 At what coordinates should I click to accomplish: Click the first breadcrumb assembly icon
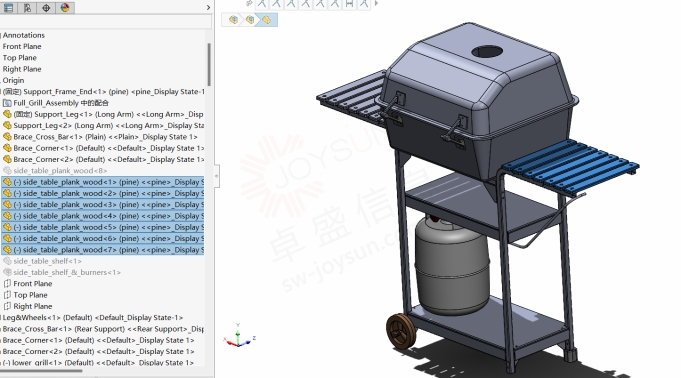coord(233,20)
